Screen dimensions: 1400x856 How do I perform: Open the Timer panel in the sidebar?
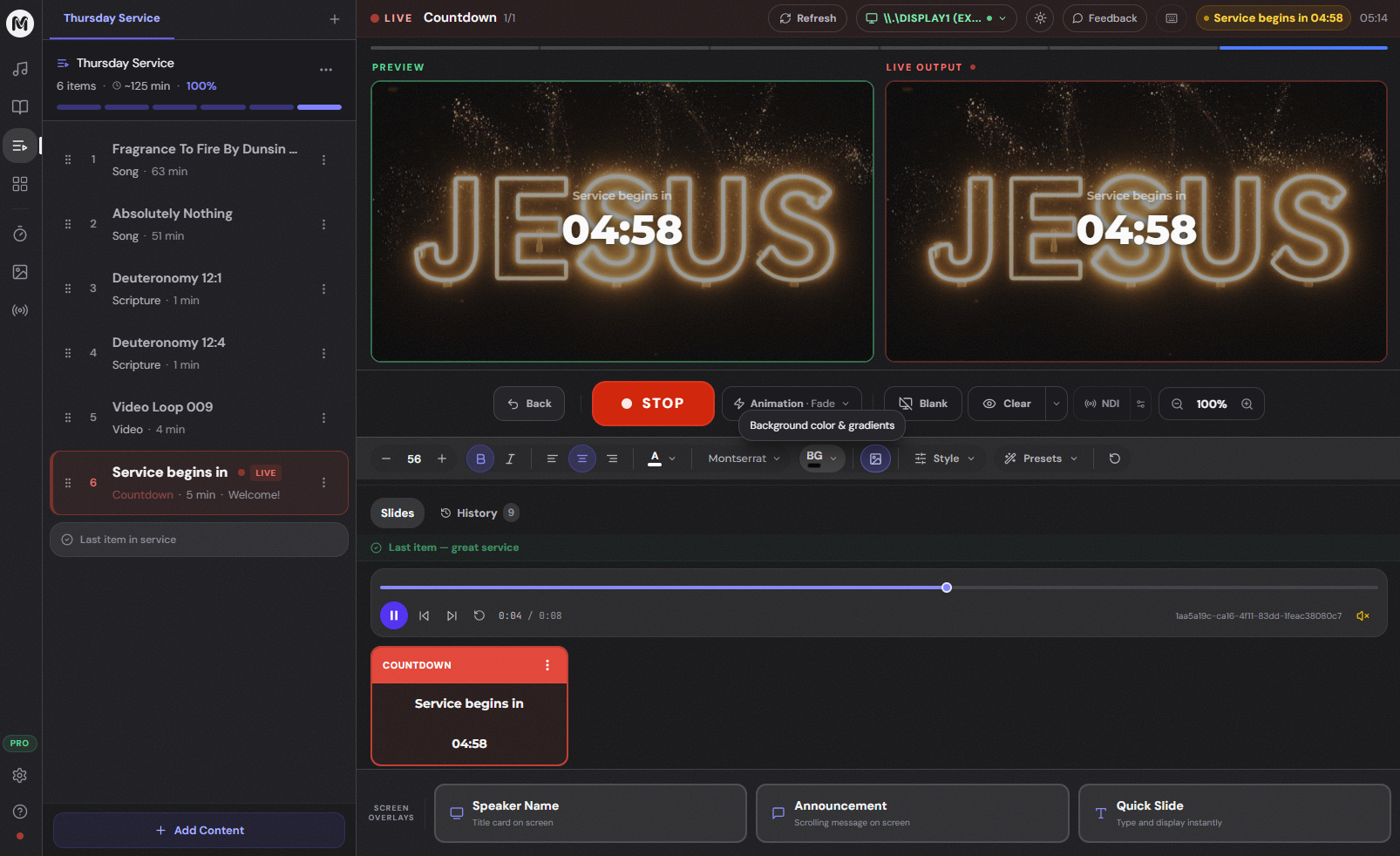[20, 233]
